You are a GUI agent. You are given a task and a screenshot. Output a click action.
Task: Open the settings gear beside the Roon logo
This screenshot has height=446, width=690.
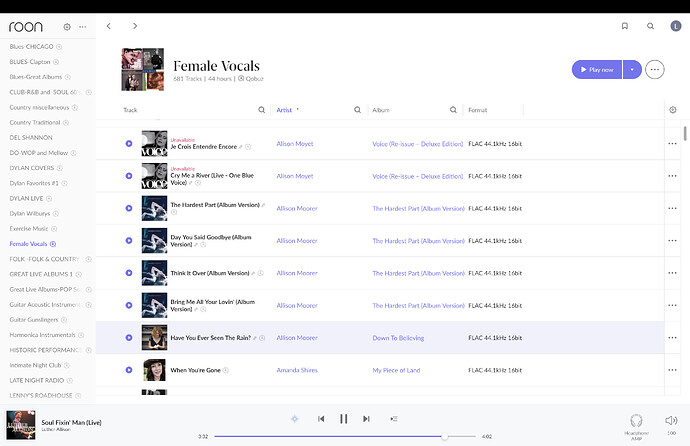(67, 27)
